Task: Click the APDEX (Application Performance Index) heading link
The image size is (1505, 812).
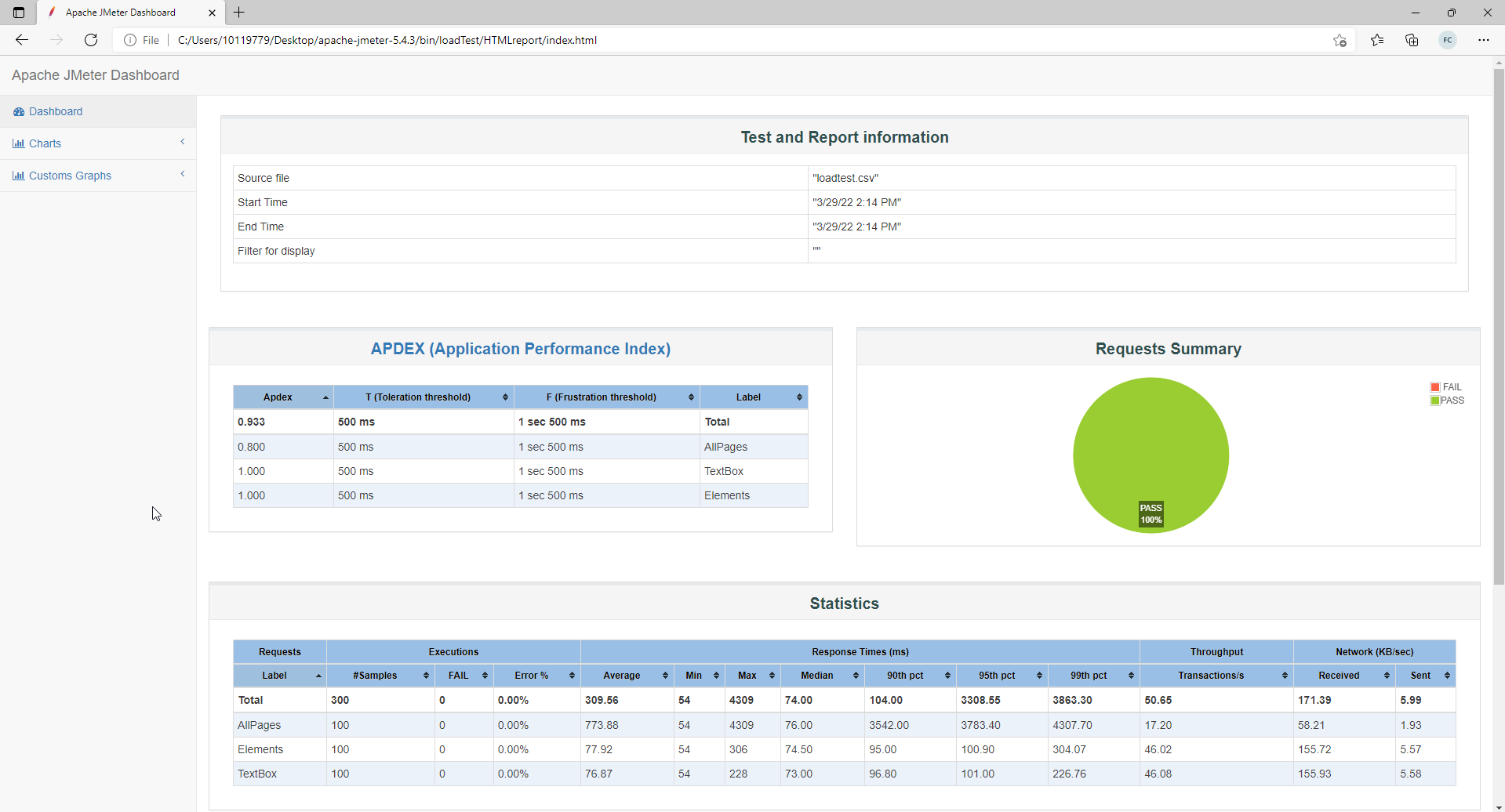Action: pos(521,349)
